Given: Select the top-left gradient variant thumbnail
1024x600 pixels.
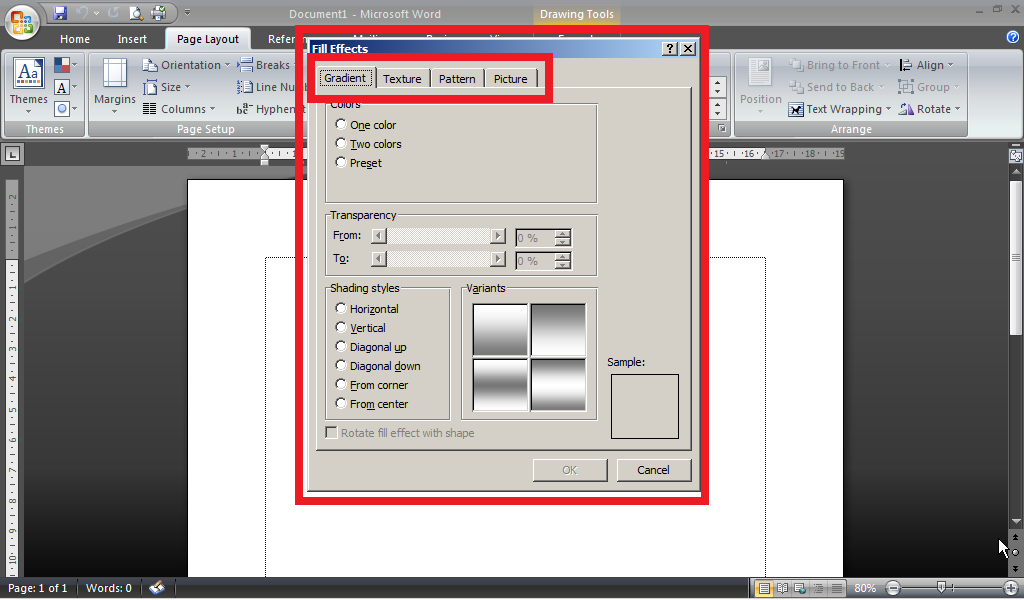Looking at the screenshot, I should [500, 329].
